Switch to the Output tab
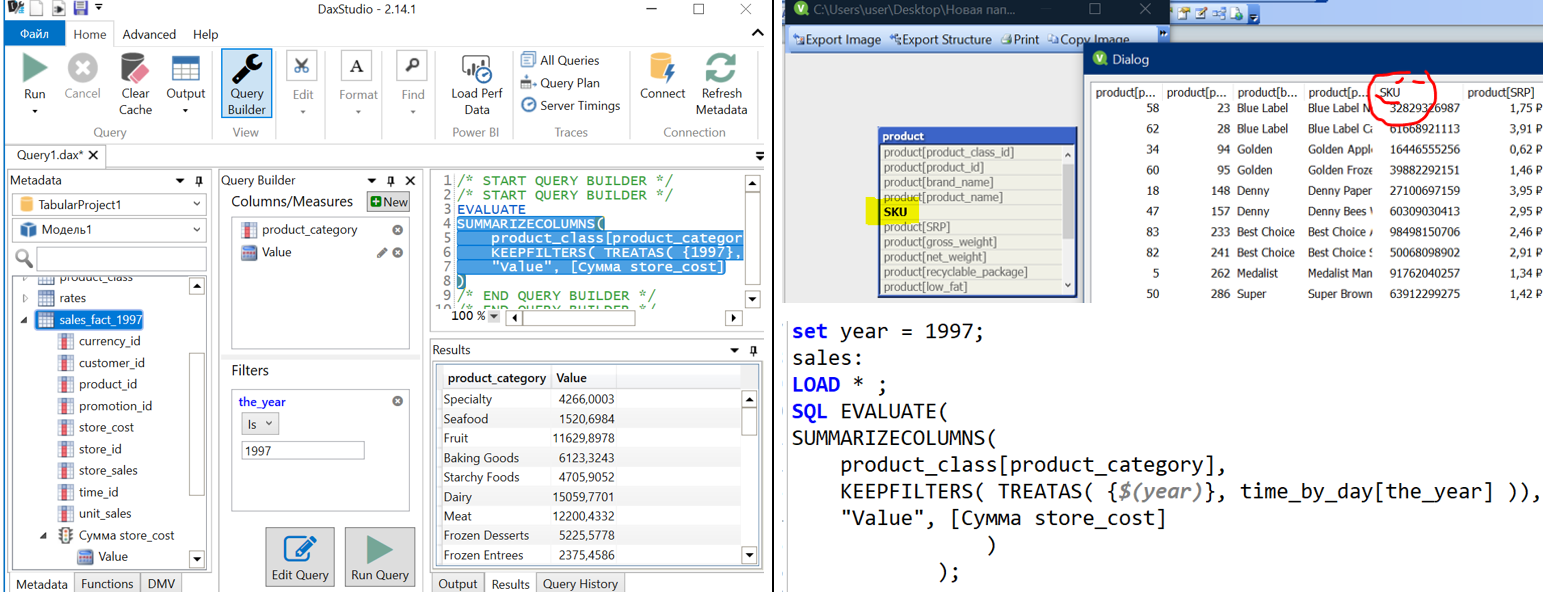Screen dimensions: 1548x592 (458, 584)
